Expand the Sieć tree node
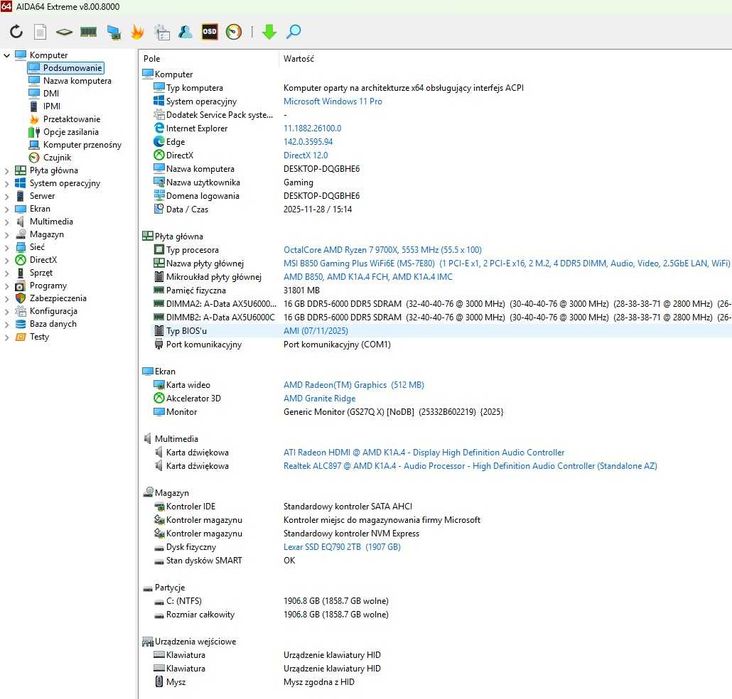 7,247
